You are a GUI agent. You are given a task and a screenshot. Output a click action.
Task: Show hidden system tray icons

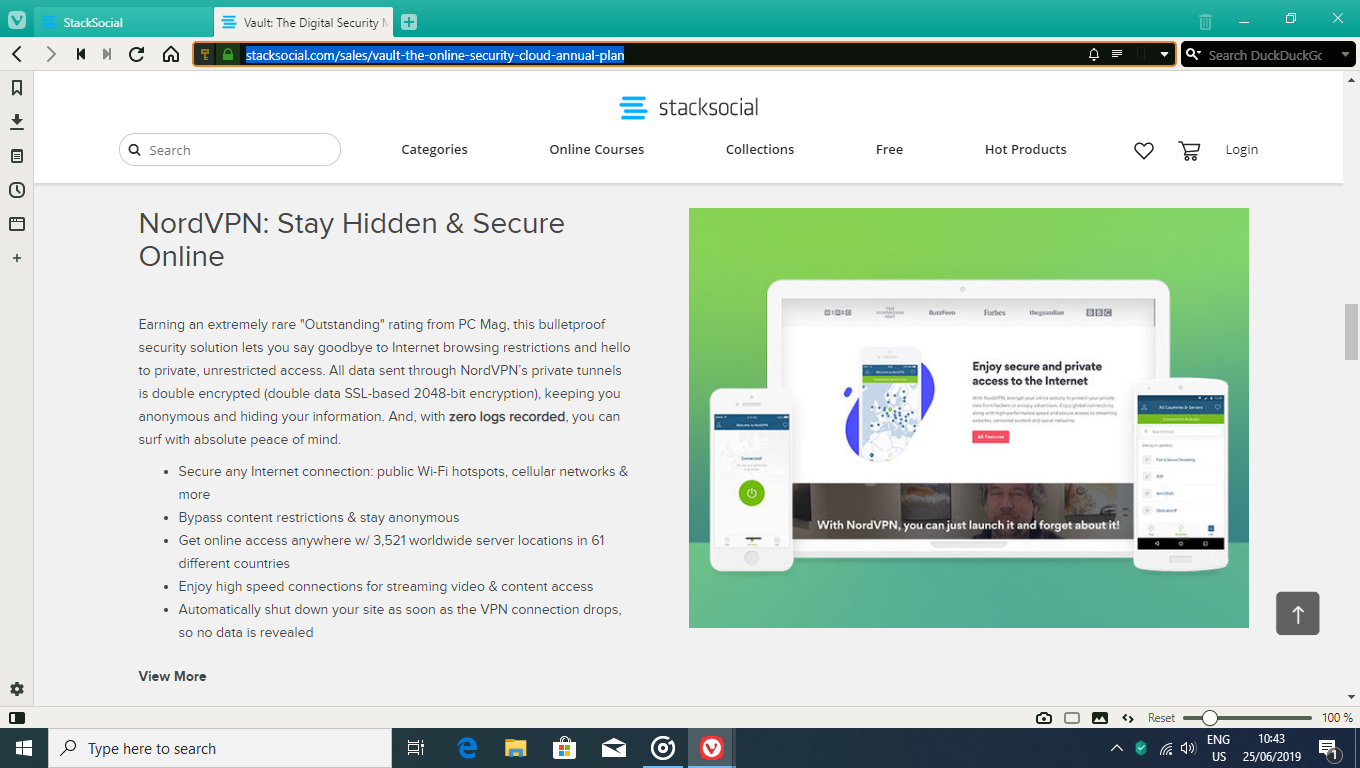pyautogui.click(x=1117, y=748)
